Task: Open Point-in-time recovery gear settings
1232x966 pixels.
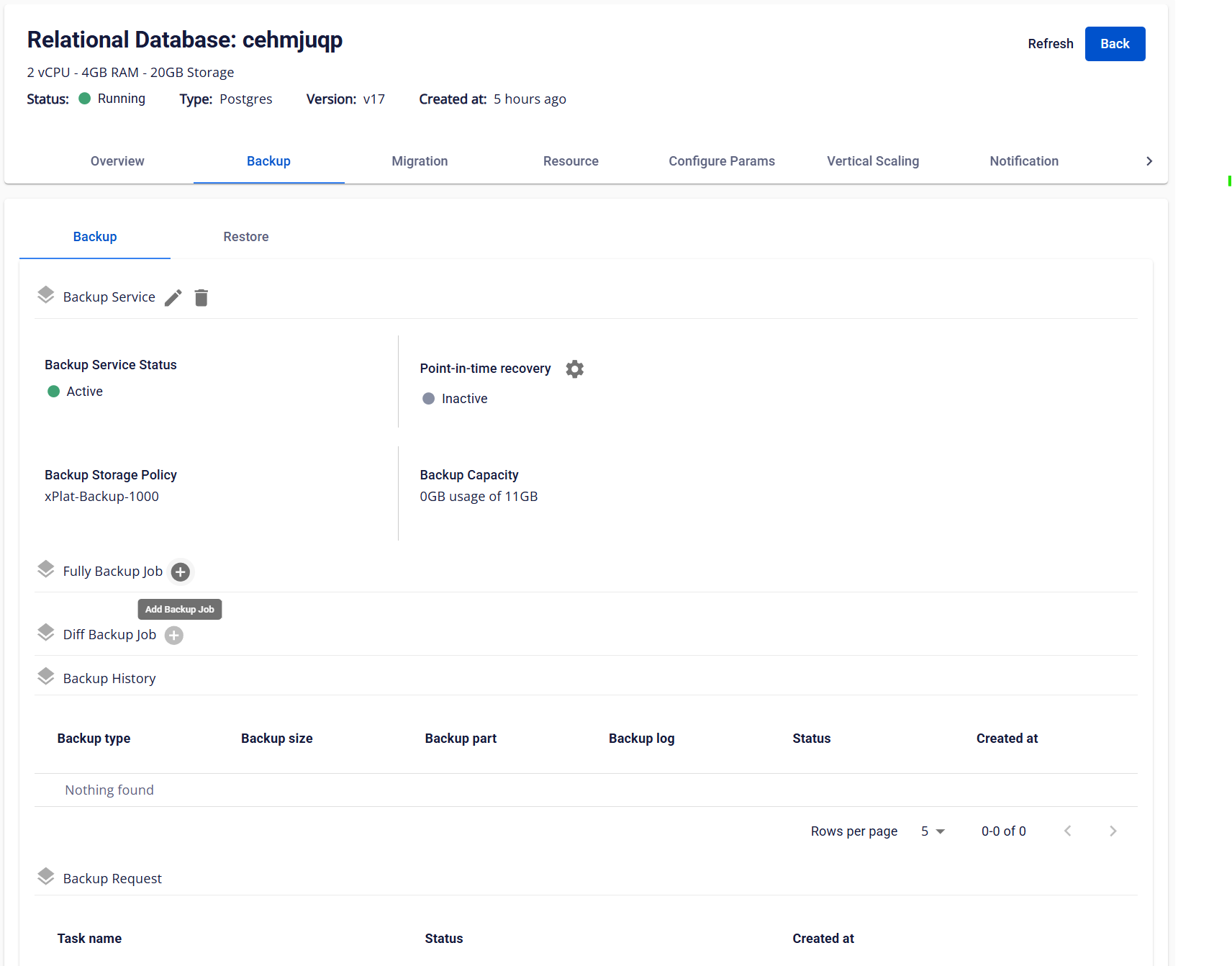Action: (574, 369)
